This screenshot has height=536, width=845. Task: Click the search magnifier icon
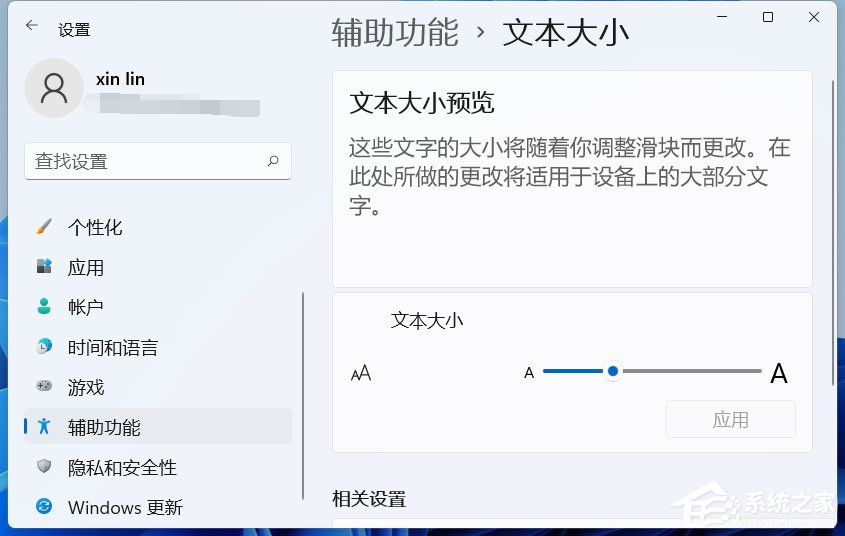pos(273,161)
